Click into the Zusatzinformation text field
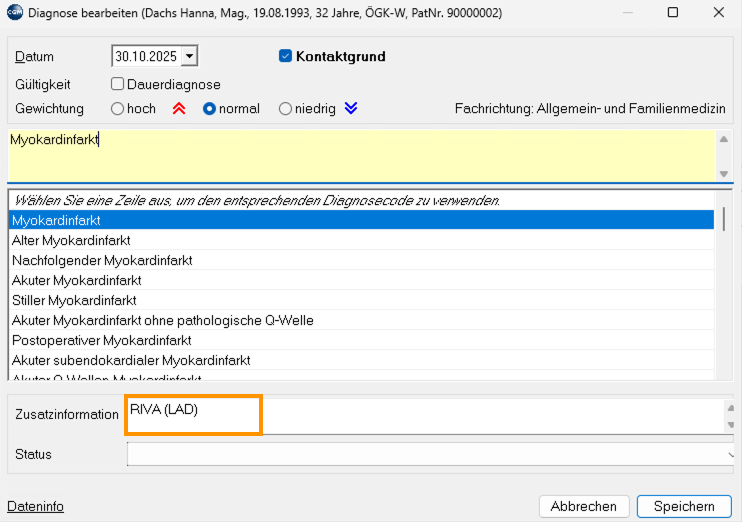The height and width of the screenshot is (522, 742). tap(420, 415)
